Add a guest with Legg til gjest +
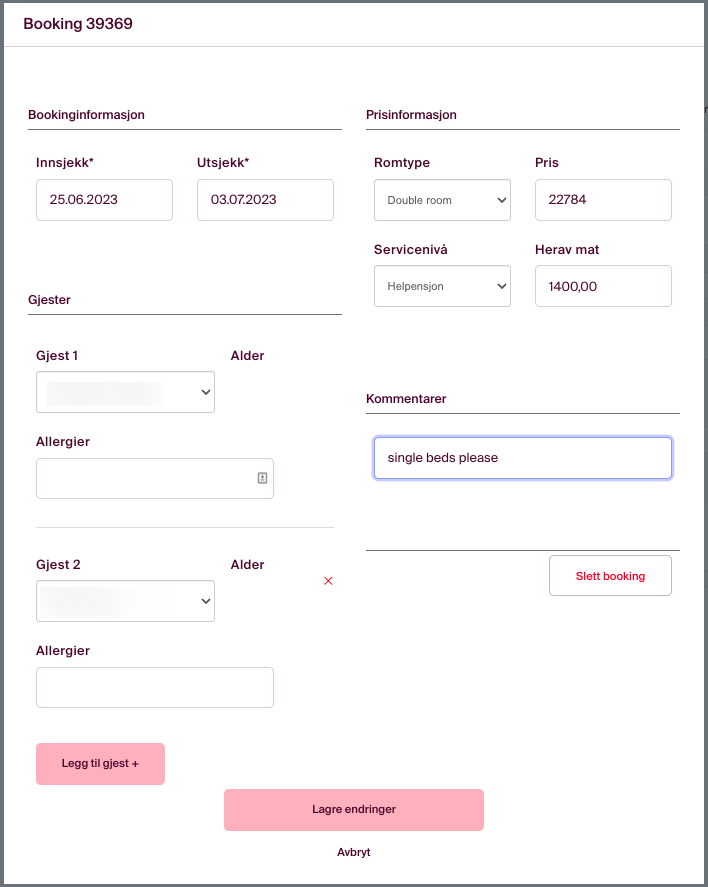Image resolution: width=708 pixels, height=887 pixels. 101,764
